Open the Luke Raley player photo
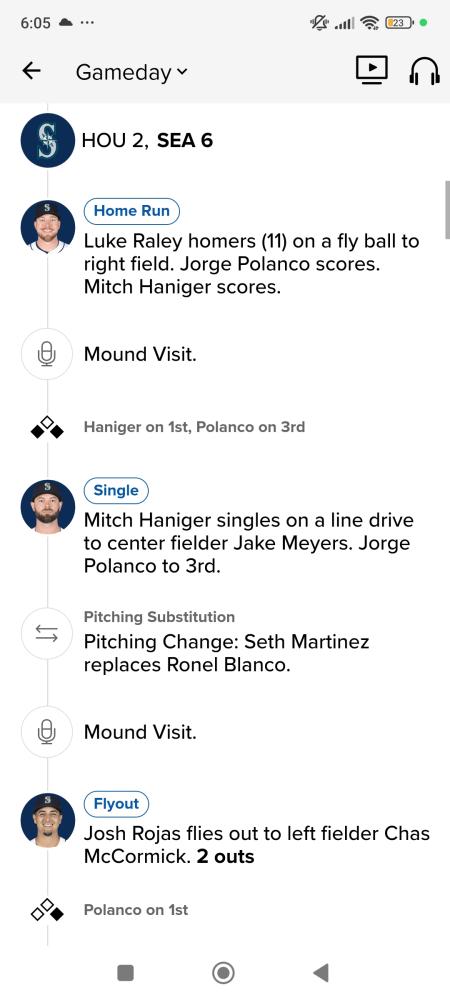Image resolution: width=450 pixels, height=1000 pixels. (x=47, y=226)
